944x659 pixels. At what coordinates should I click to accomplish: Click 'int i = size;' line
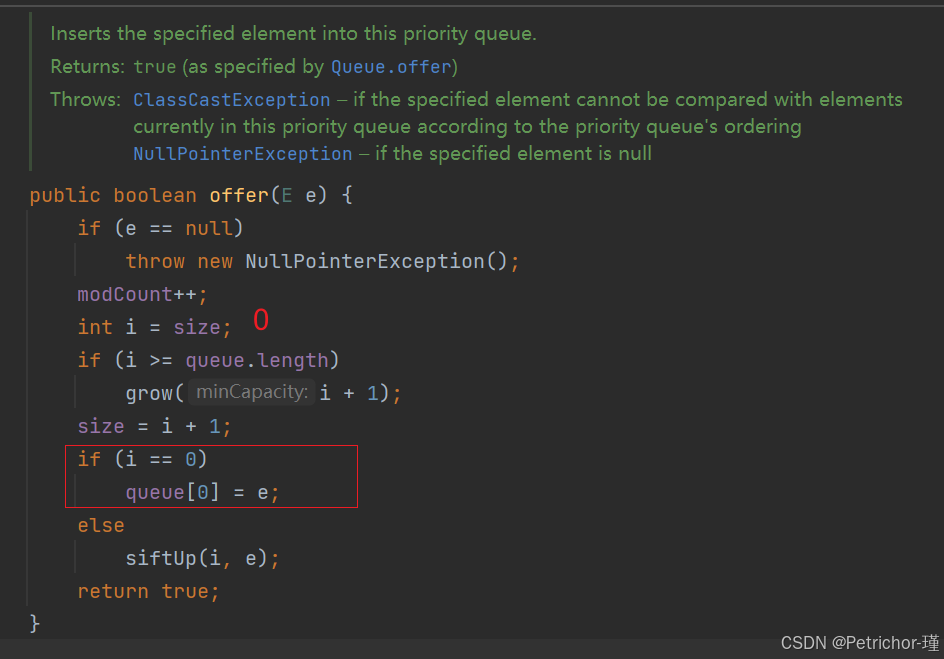tap(154, 327)
